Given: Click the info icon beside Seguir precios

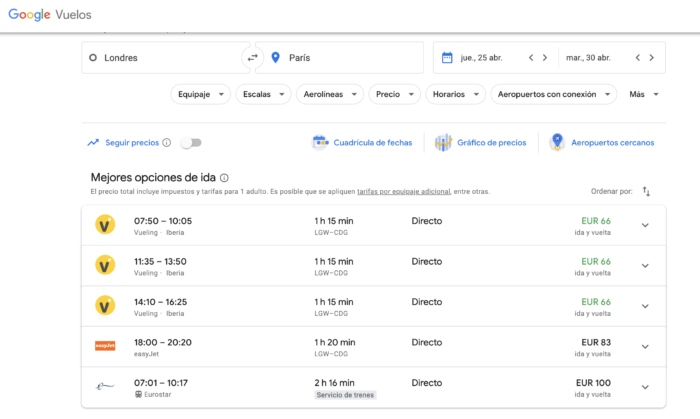Looking at the screenshot, I should (166, 143).
